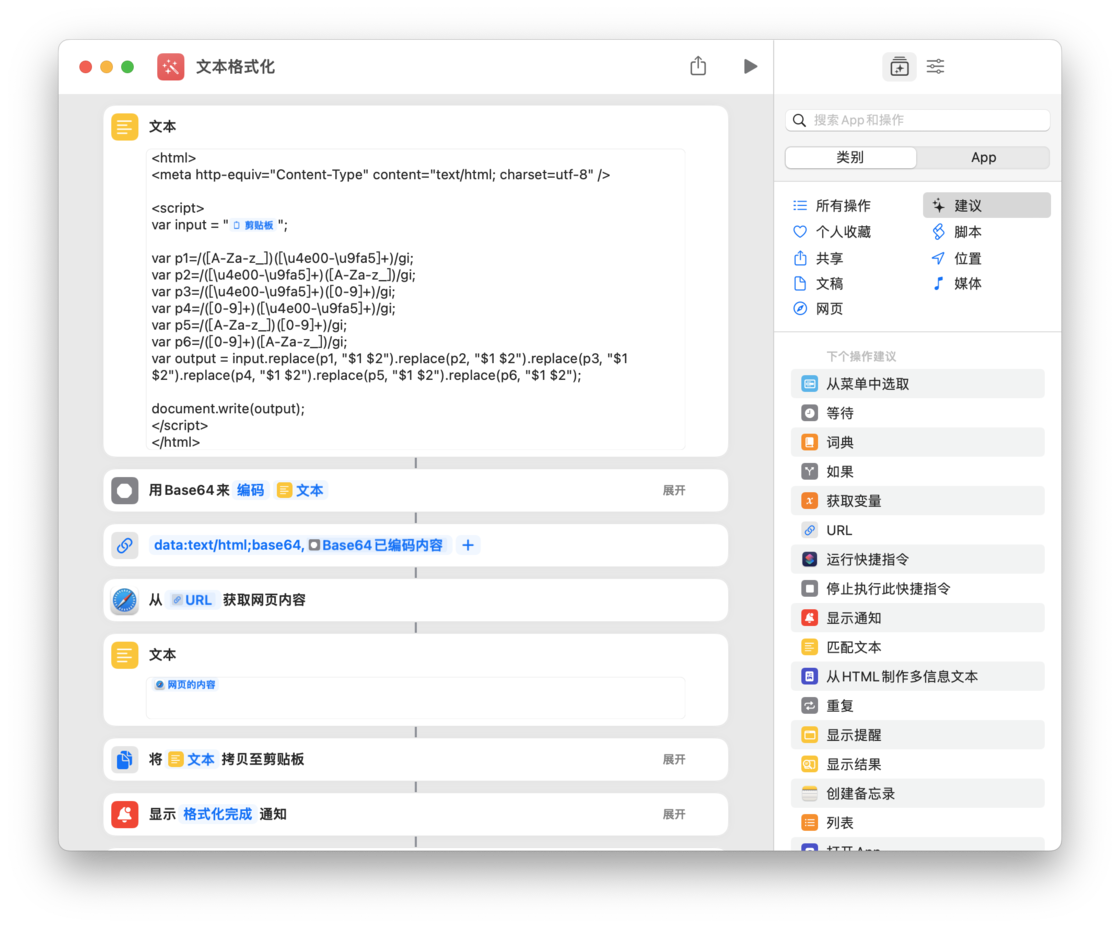Edit 格式化完成 notification text

[218, 814]
